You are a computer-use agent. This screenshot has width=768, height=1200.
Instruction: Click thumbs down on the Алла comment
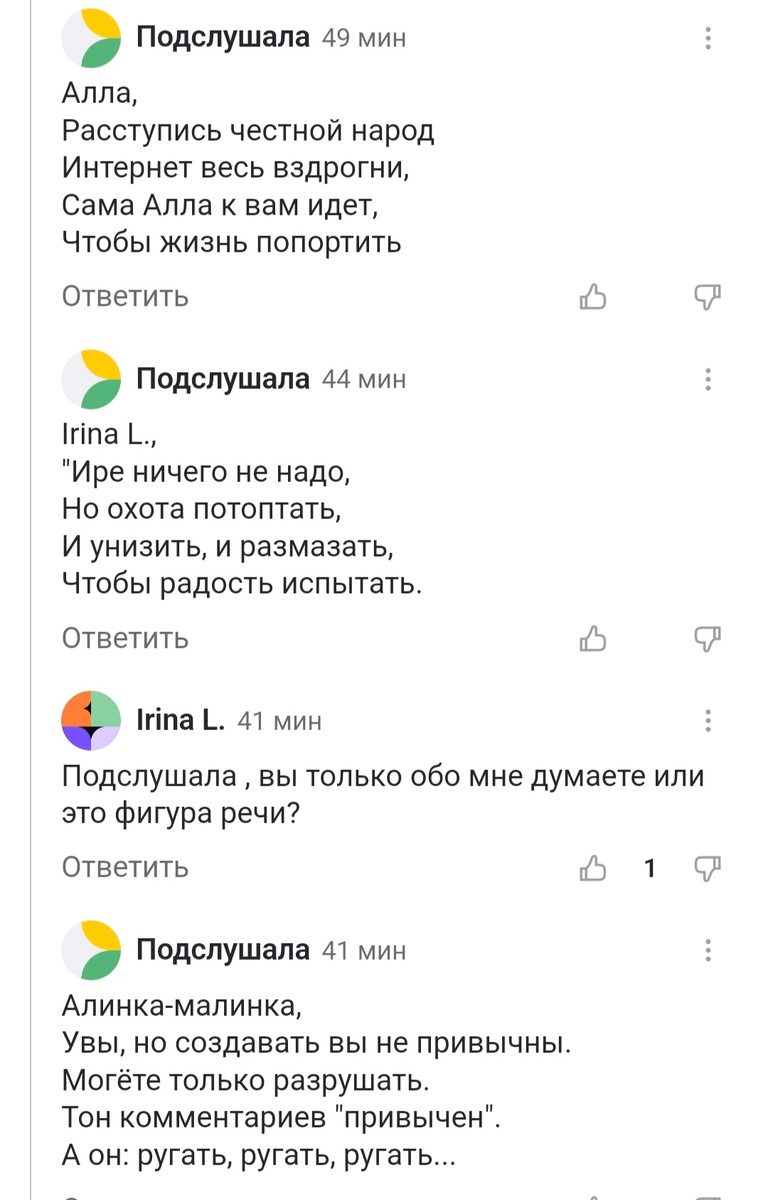pos(708,295)
